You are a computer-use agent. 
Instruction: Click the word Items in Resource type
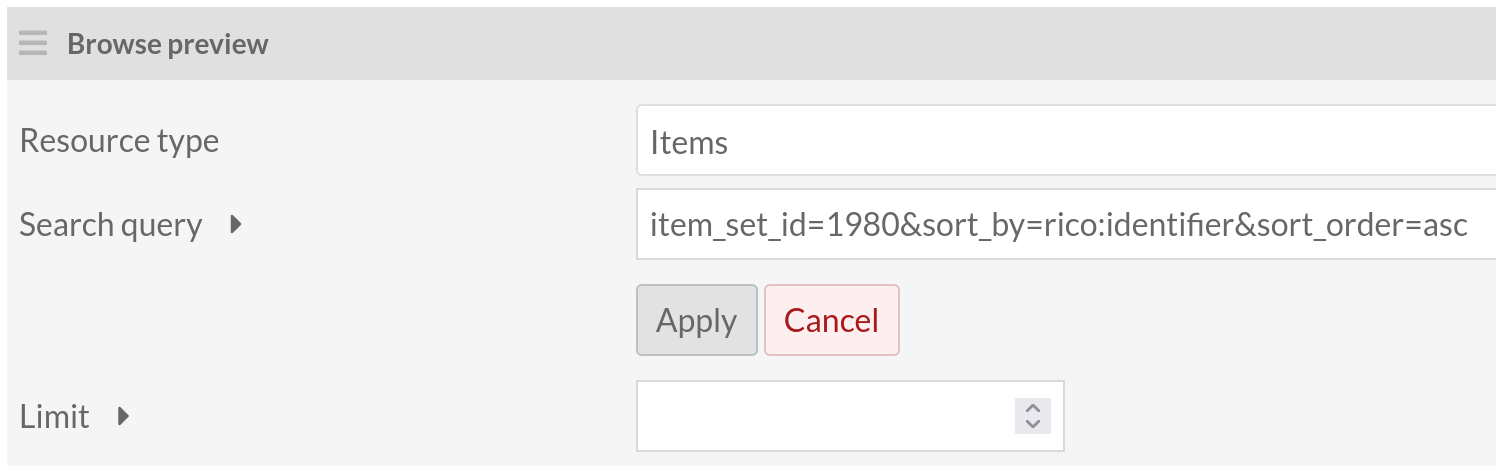(x=689, y=143)
